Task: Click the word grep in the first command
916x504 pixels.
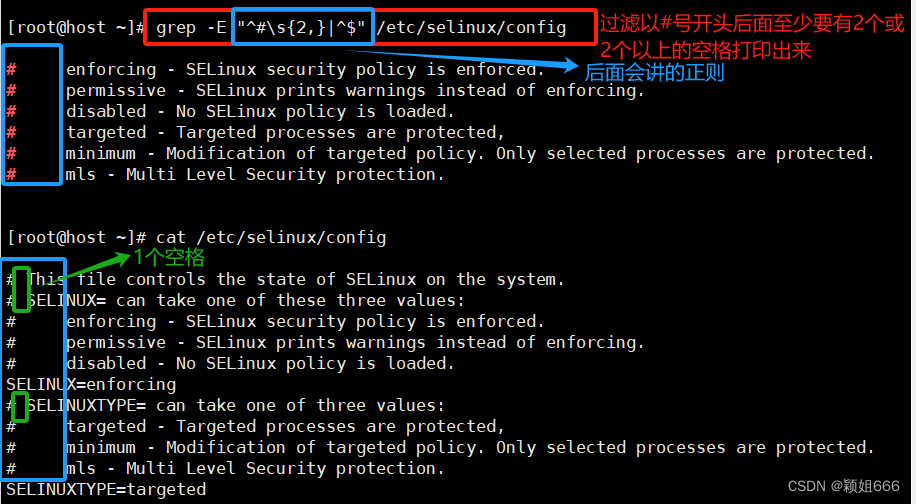Action: (x=176, y=27)
